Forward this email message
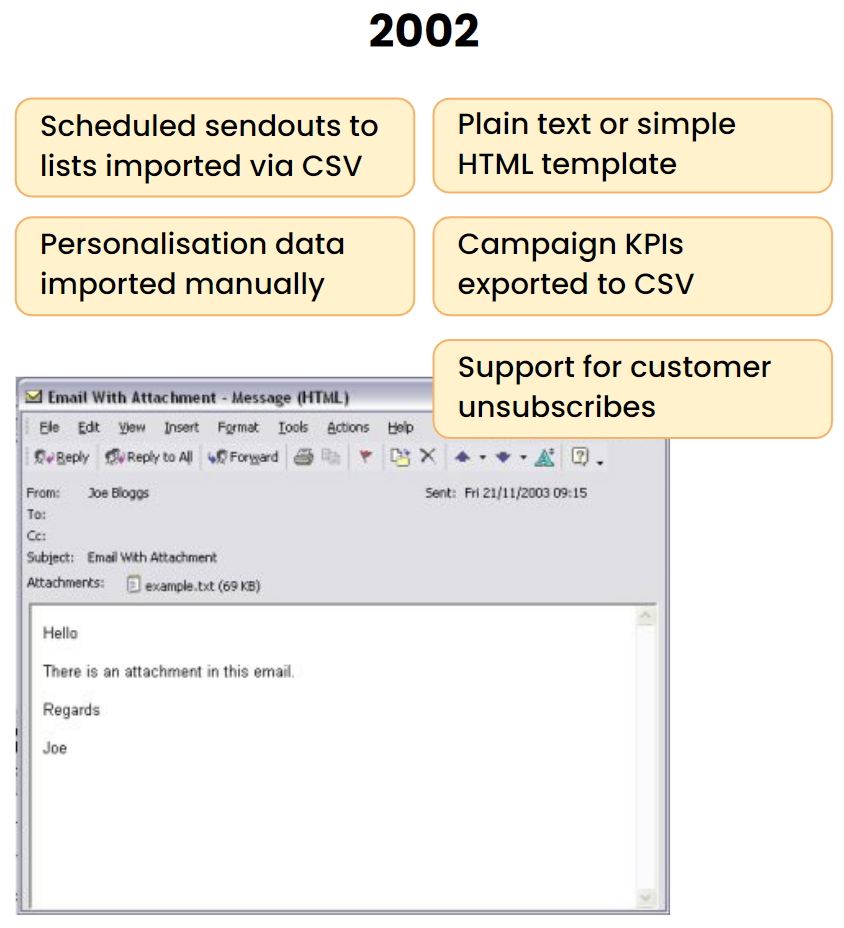The width and height of the screenshot is (844, 928). (x=243, y=457)
